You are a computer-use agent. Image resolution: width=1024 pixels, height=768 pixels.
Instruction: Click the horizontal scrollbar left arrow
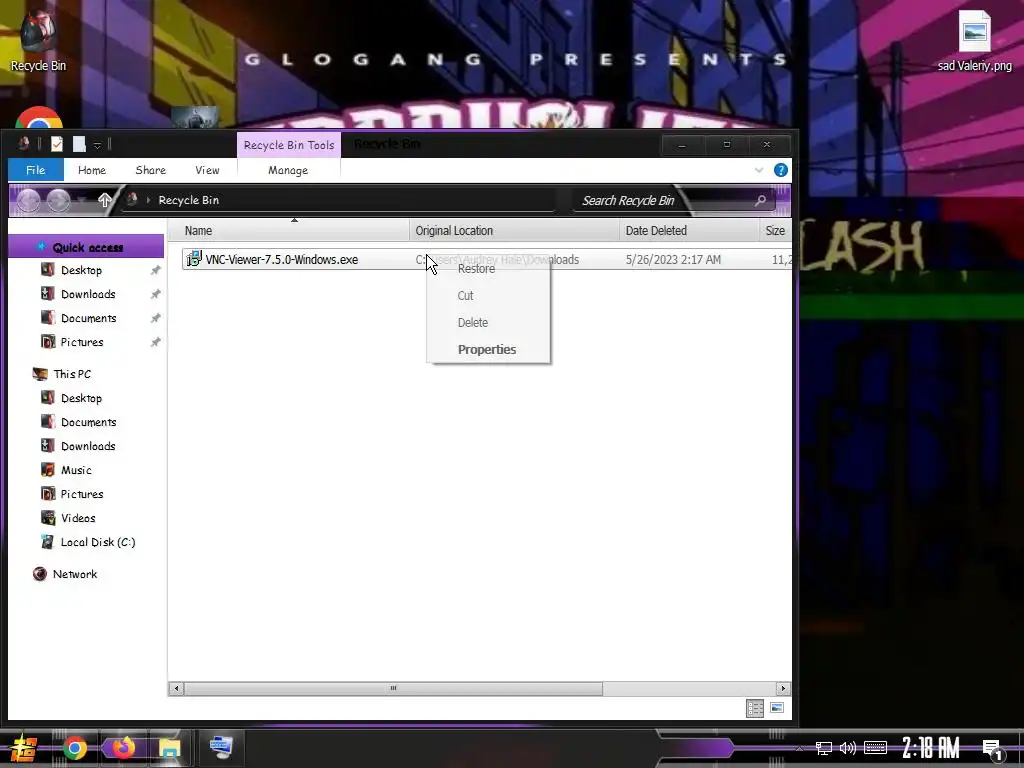coord(176,688)
